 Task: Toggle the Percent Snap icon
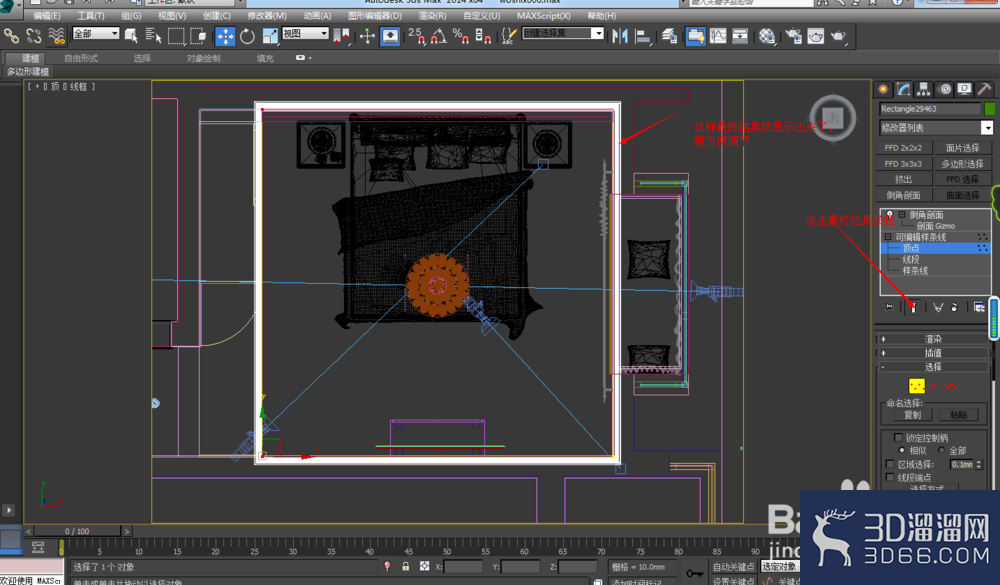click(x=460, y=36)
